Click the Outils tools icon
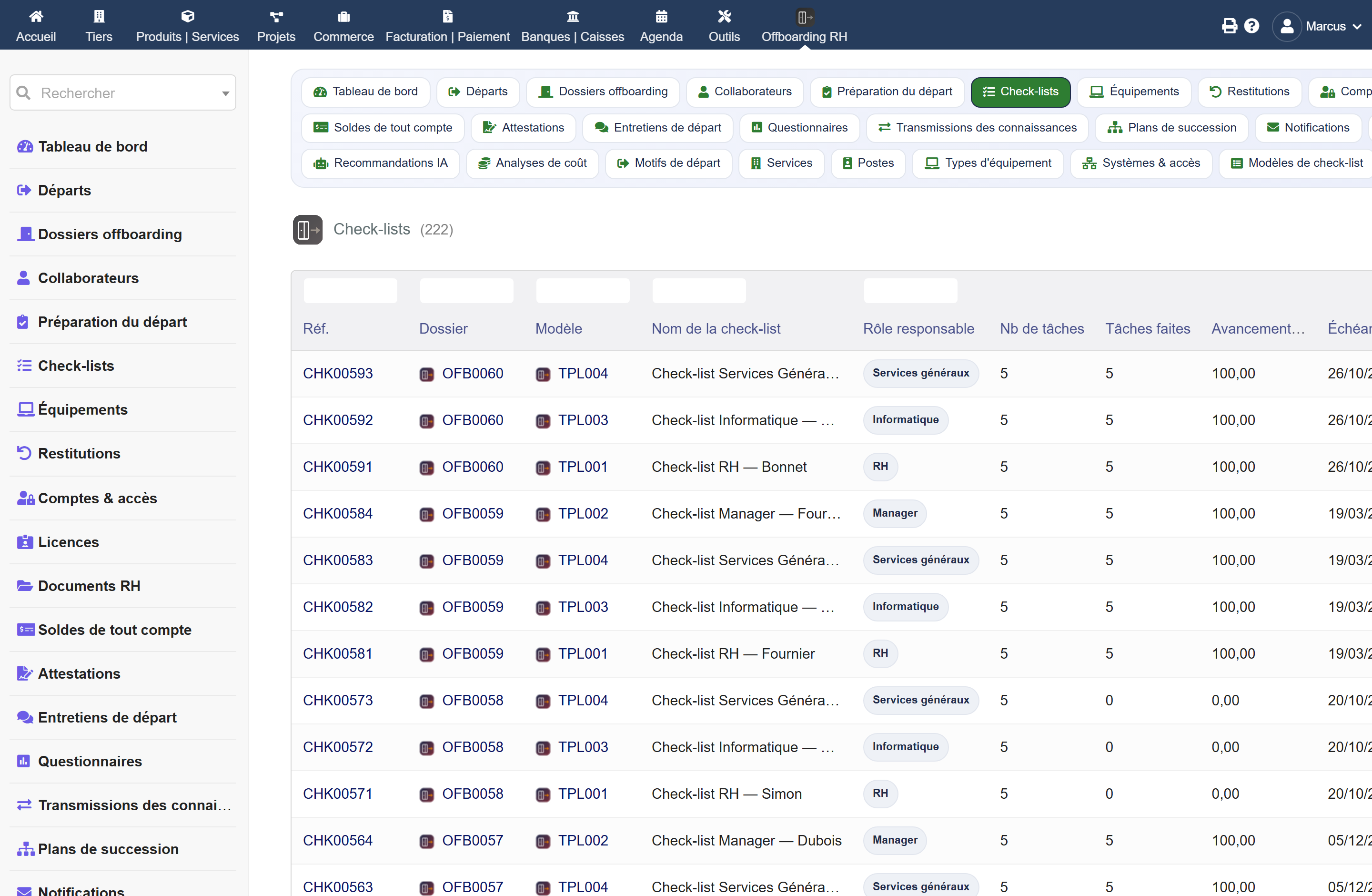Screen dimensions: 1372x896 [724, 16]
